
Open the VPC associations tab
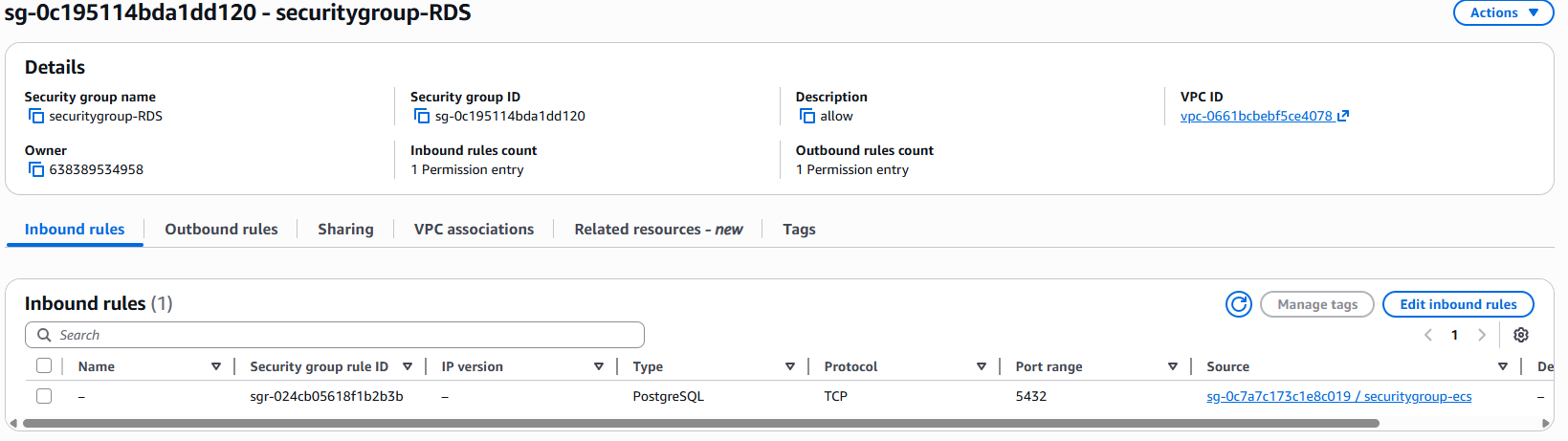pyautogui.click(x=474, y=230)
